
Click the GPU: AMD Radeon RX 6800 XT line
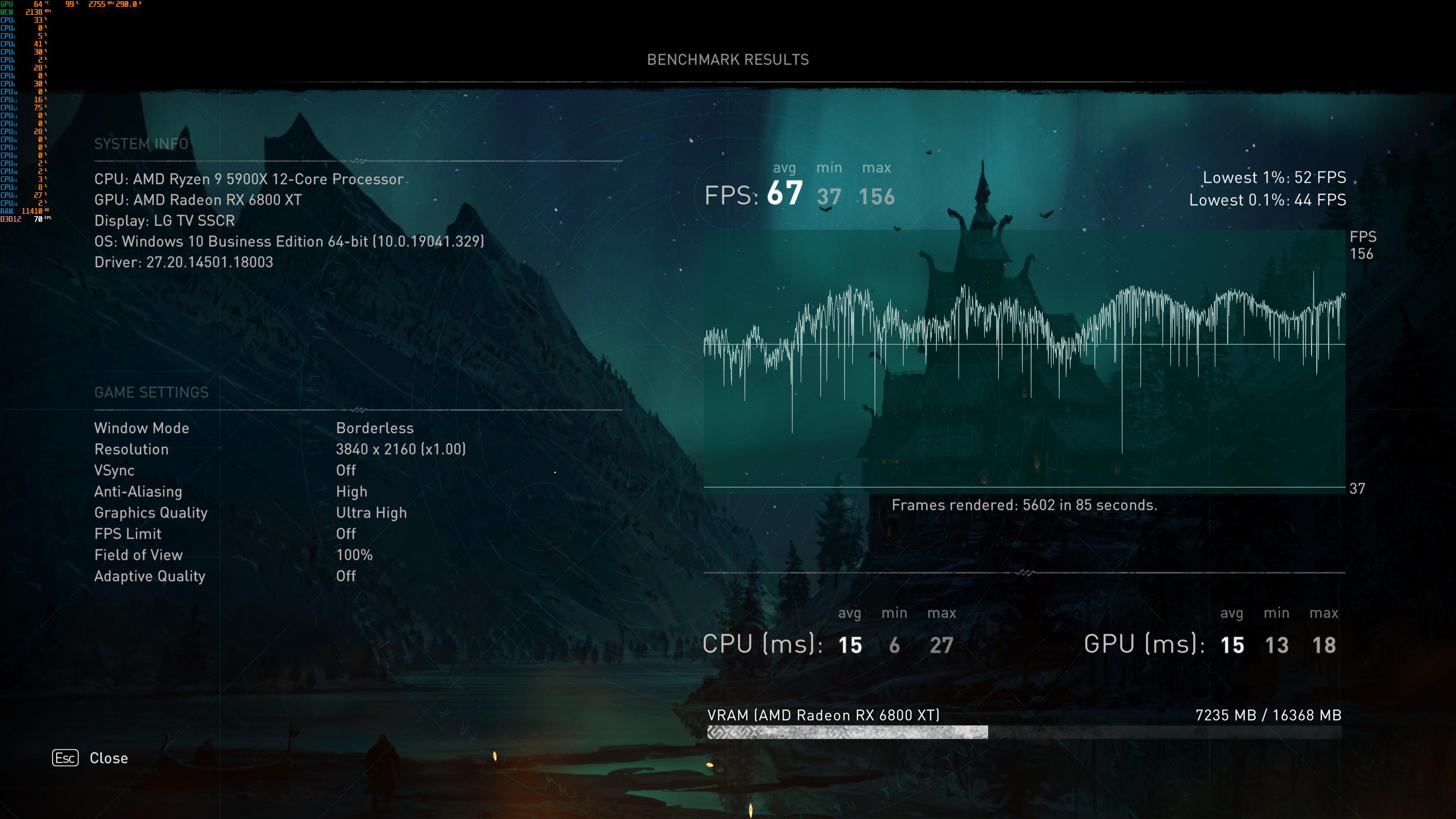pyautogui.click(x=198, y=200)
